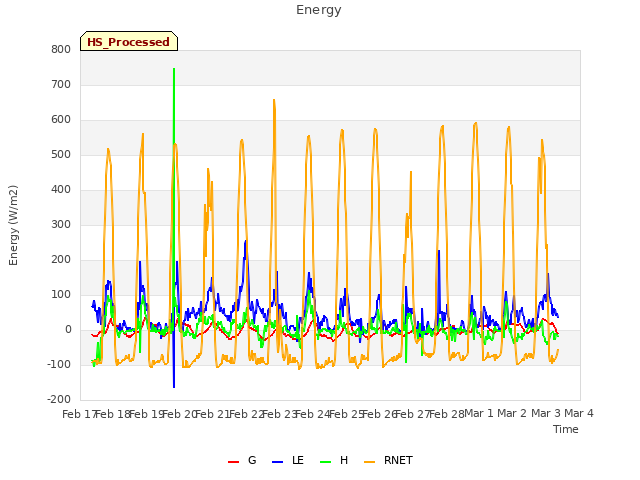Screen dimensions: 640x480
Task: Click the orange RNET legend swatch
Action: [x=369, y=462]
